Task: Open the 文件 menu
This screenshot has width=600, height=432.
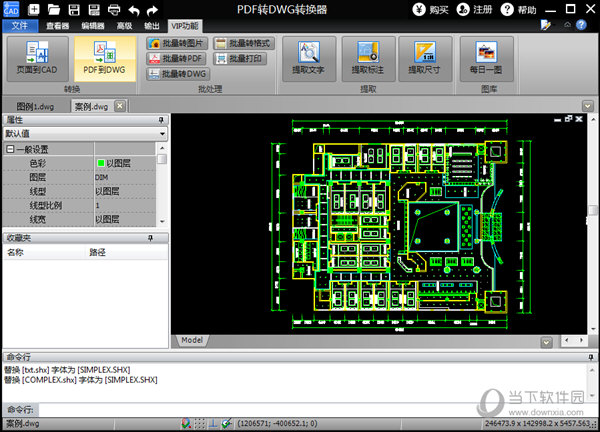Action: pos(18,25)
